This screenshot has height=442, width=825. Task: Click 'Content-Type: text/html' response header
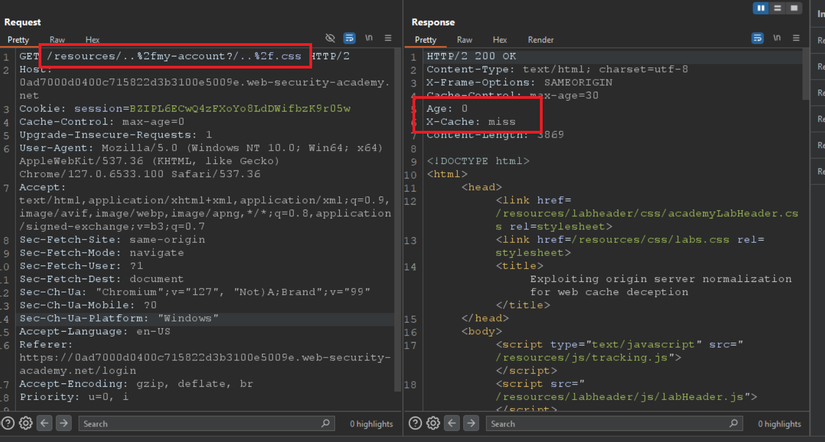coord(557,69)
